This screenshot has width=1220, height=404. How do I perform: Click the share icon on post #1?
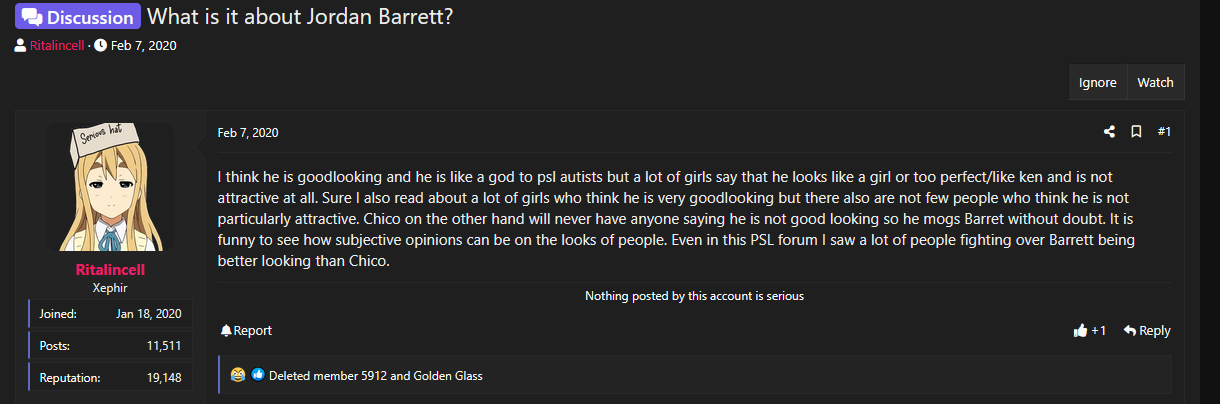click(x=1109, y=132)
